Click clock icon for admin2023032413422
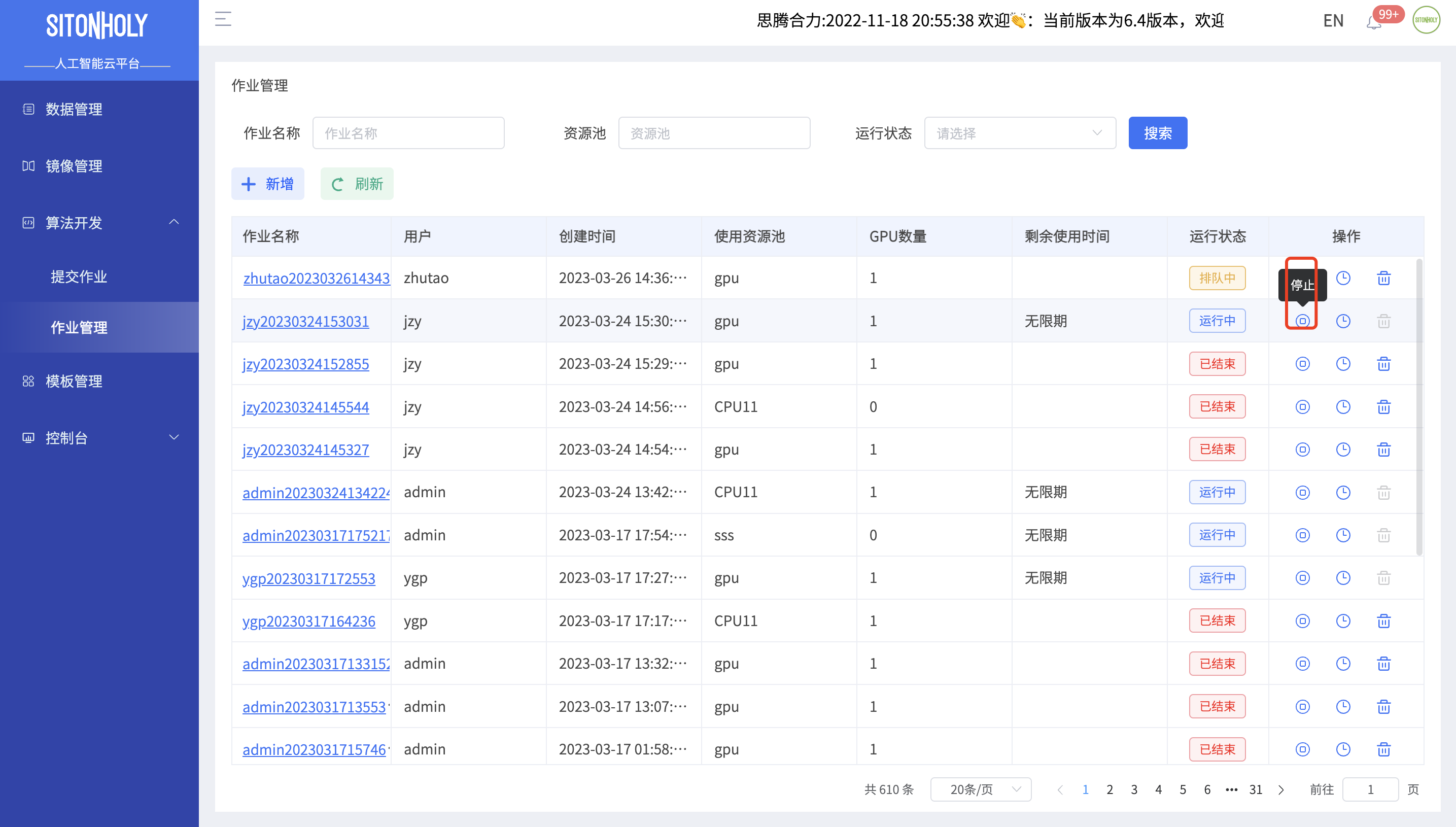The width and height of the screenshot is (1456, 827). 1343,493
